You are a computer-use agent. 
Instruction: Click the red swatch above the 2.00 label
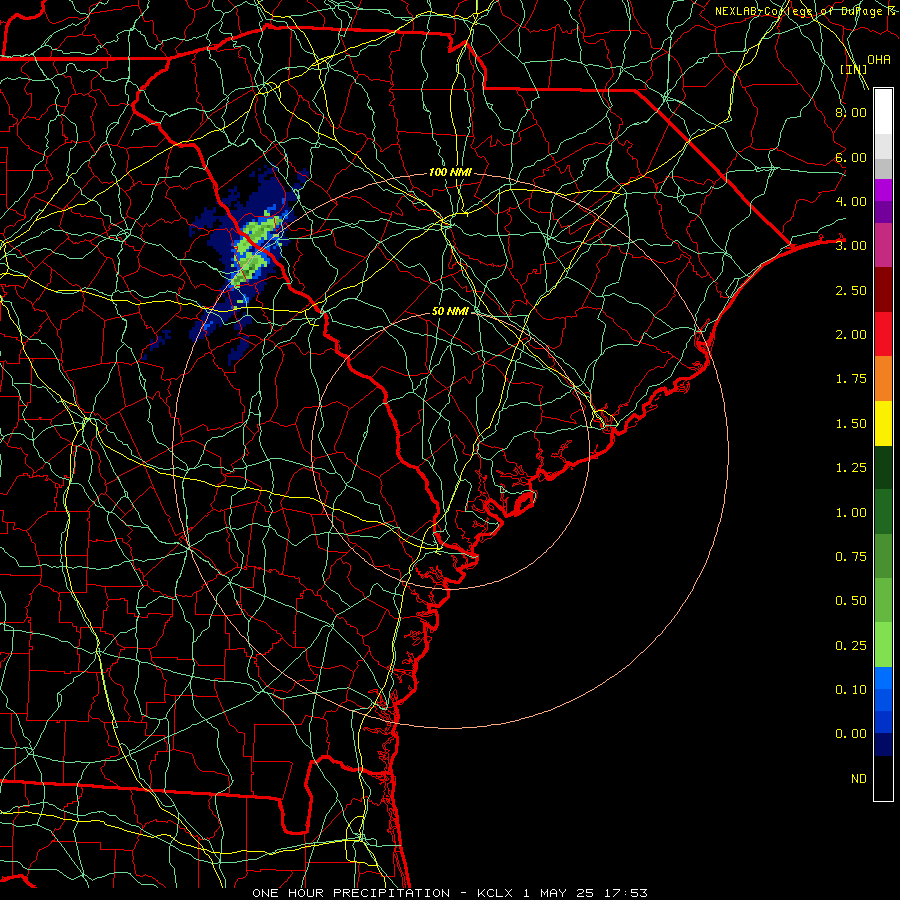[883, 334]
